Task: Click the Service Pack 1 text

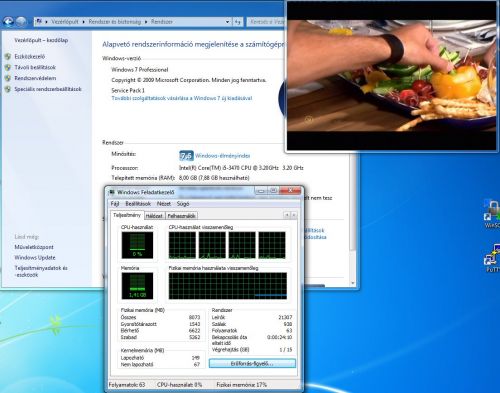Action: [128, 90]
